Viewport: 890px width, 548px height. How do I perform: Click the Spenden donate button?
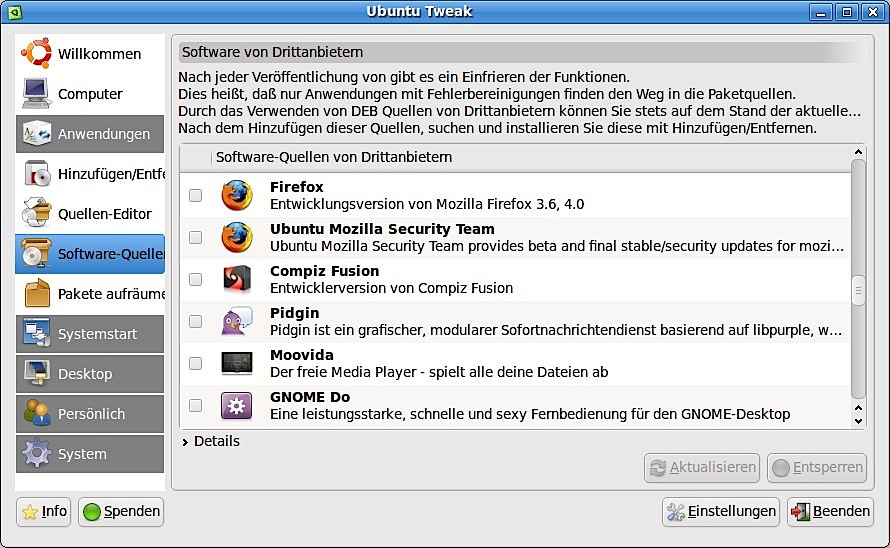coord(121,512)
